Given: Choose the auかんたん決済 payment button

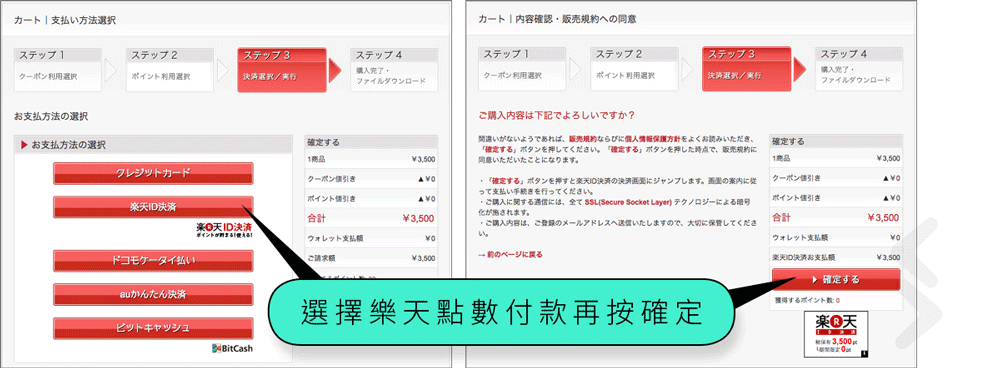Looking at the screenshot, I should click(x=153, y=294).
